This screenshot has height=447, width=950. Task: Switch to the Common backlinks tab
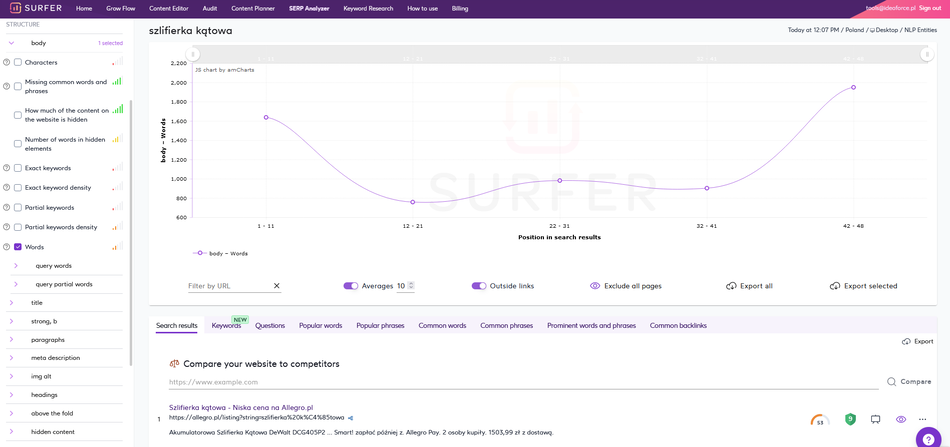click(x=678, y=326)
